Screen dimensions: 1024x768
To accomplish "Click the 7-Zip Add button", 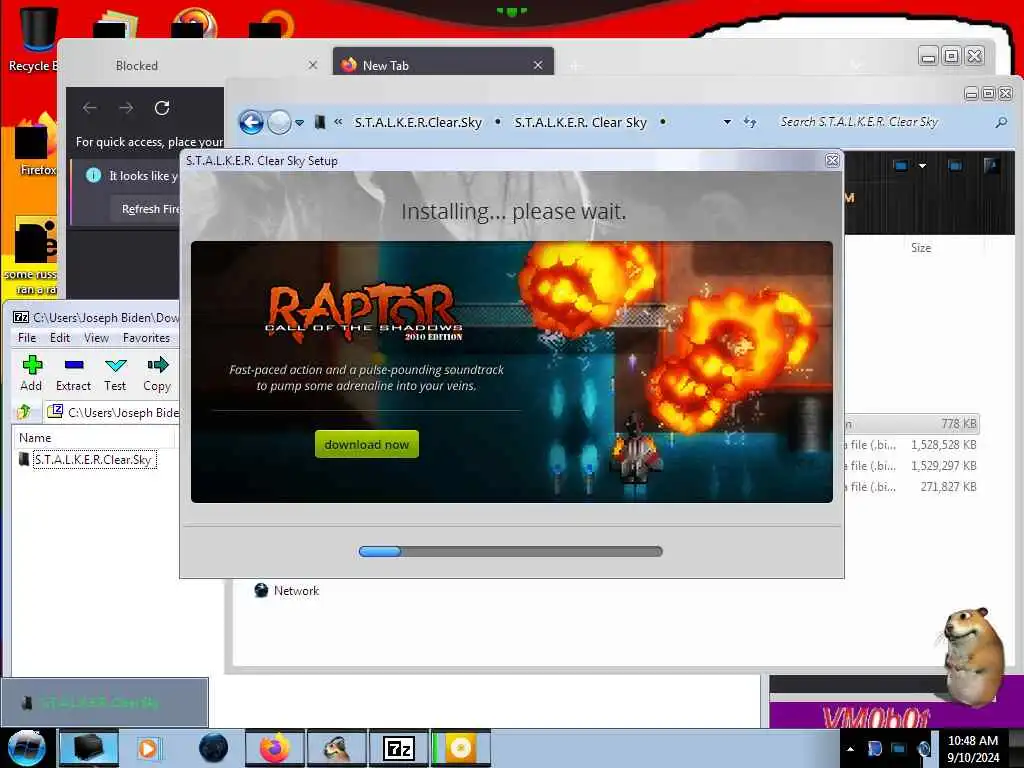I will coord(31,374).
